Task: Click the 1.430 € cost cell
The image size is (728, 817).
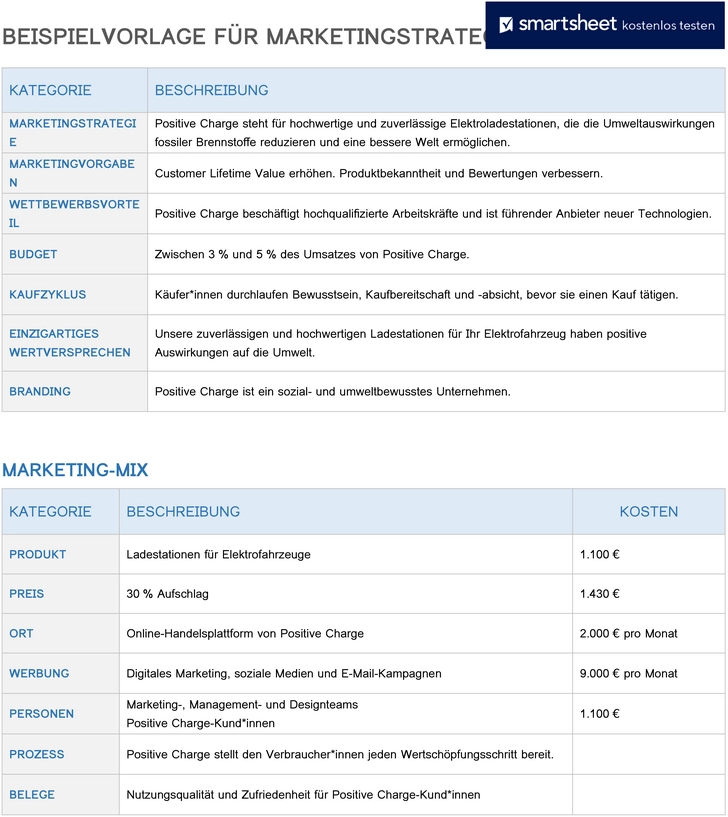Action: point(649,593)
